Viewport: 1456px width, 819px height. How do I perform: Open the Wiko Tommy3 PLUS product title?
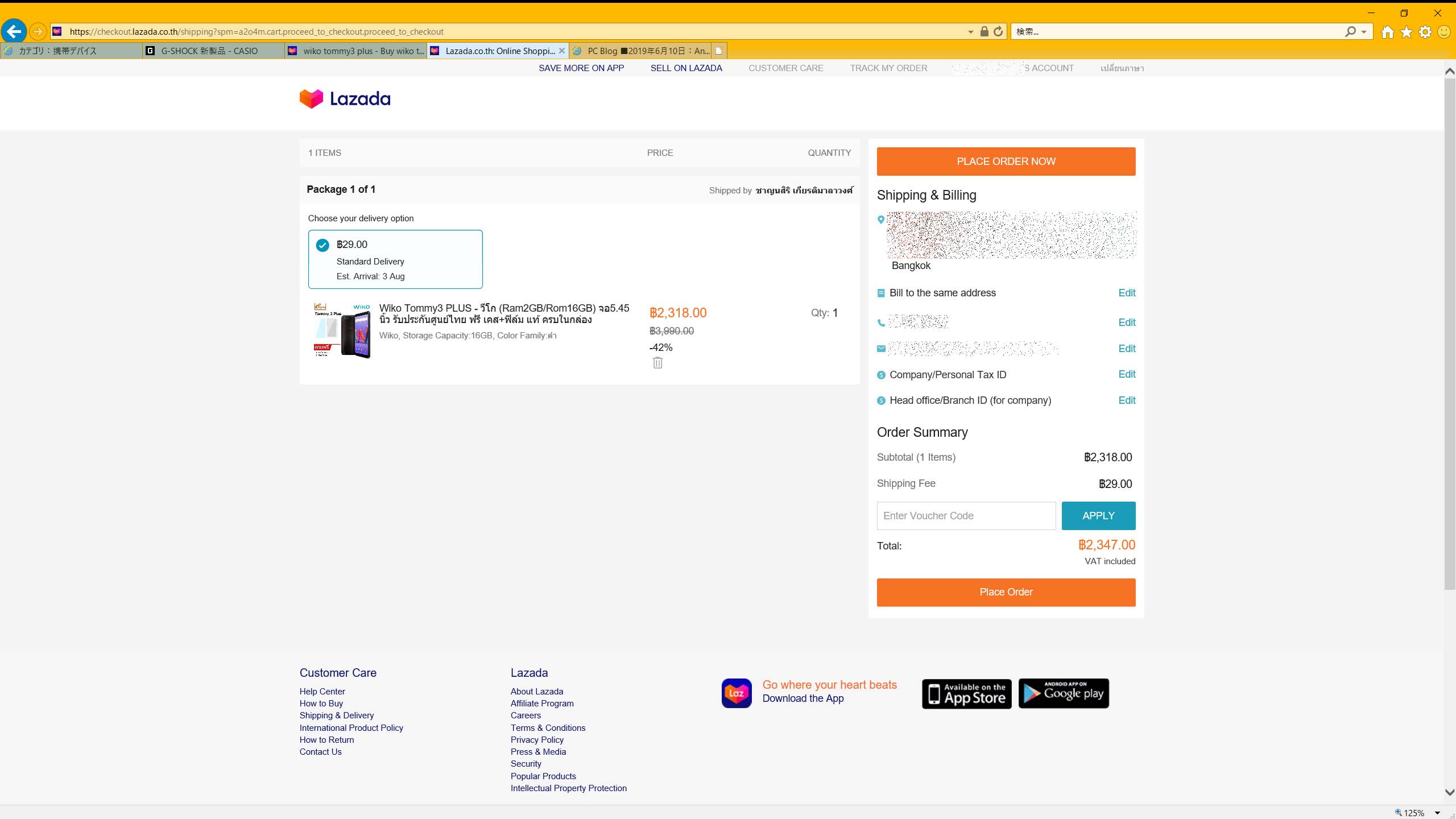504,314
